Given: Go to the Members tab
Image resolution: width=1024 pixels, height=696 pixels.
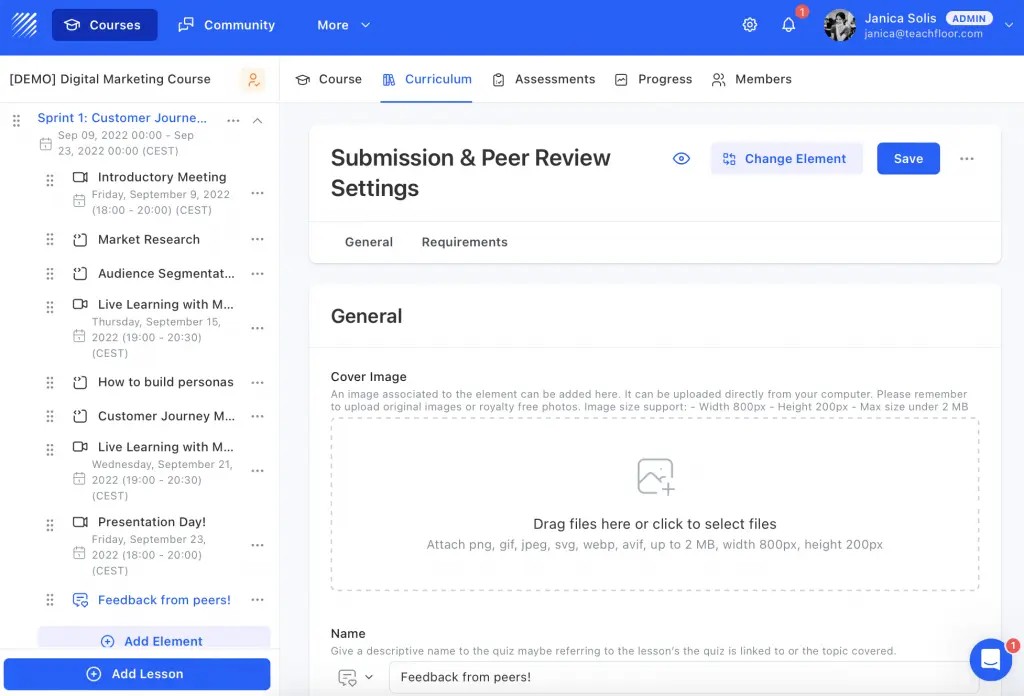Looking at the screenshot, I should (751, 79).
